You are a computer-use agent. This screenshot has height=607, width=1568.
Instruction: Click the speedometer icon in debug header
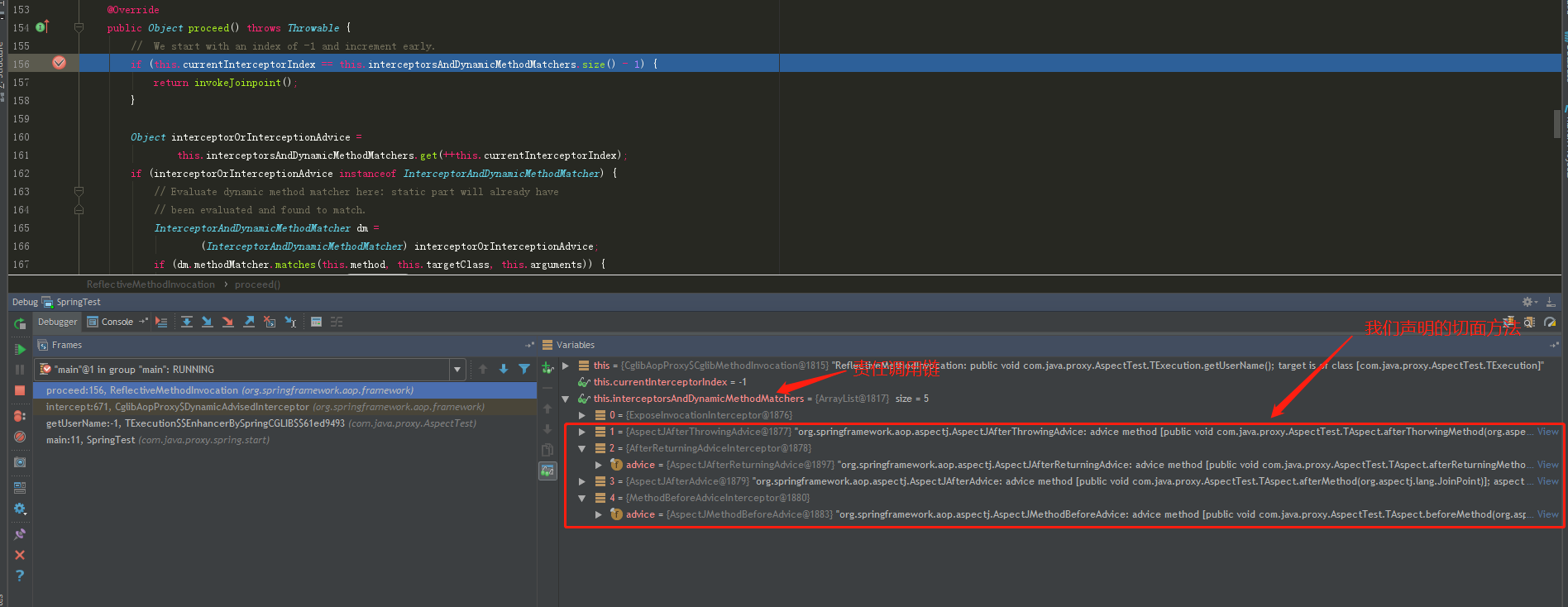1550,323
